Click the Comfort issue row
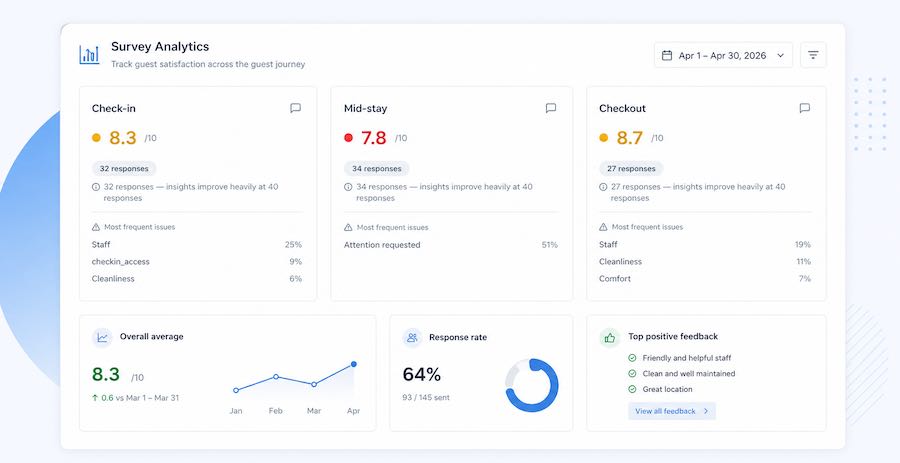900x463 pixels. [x=705, y=279]
